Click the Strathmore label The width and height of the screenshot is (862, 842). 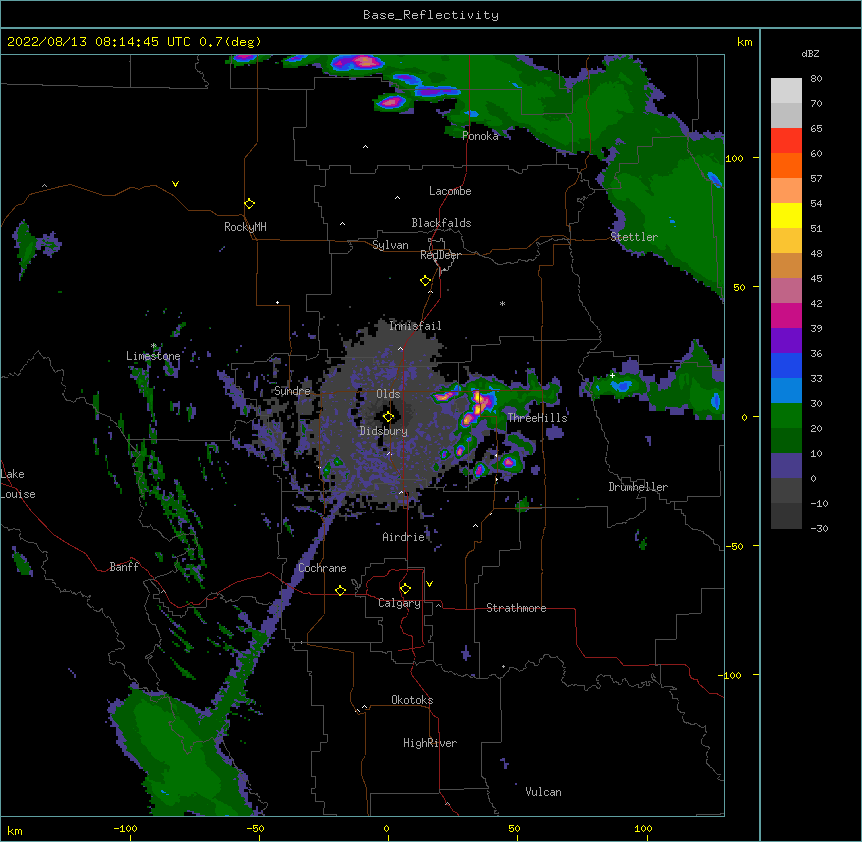click(x=516, y=608)
